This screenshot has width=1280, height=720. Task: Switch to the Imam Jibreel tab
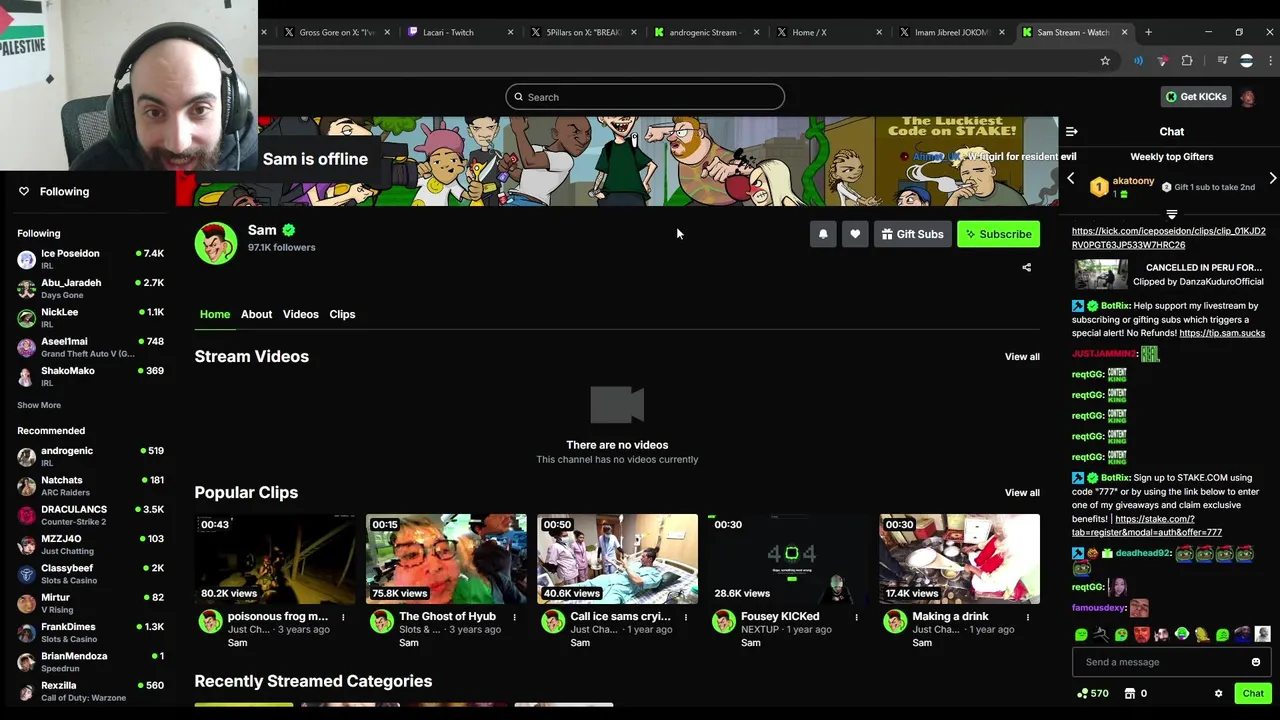click(x=950, y=32)
